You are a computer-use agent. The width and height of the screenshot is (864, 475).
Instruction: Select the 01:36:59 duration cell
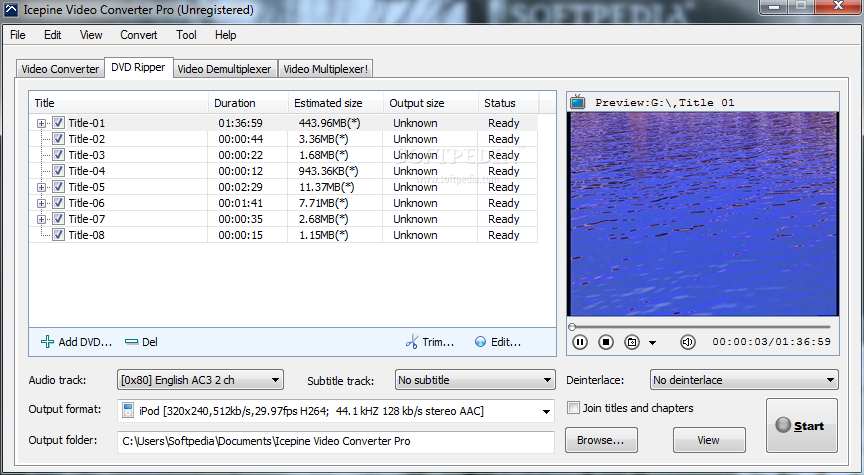(240, 123)
